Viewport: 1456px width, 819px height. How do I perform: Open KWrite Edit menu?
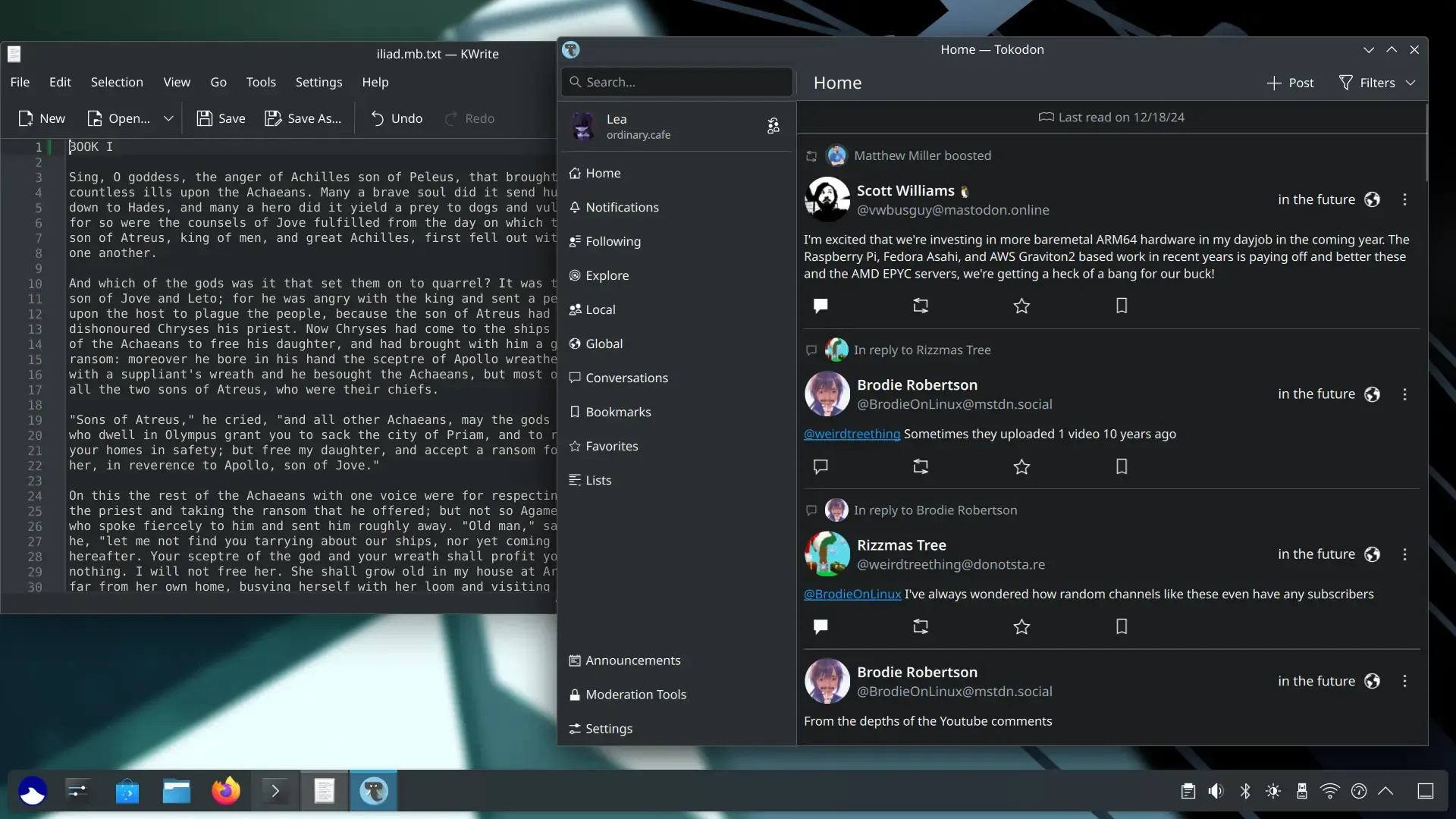60,82
